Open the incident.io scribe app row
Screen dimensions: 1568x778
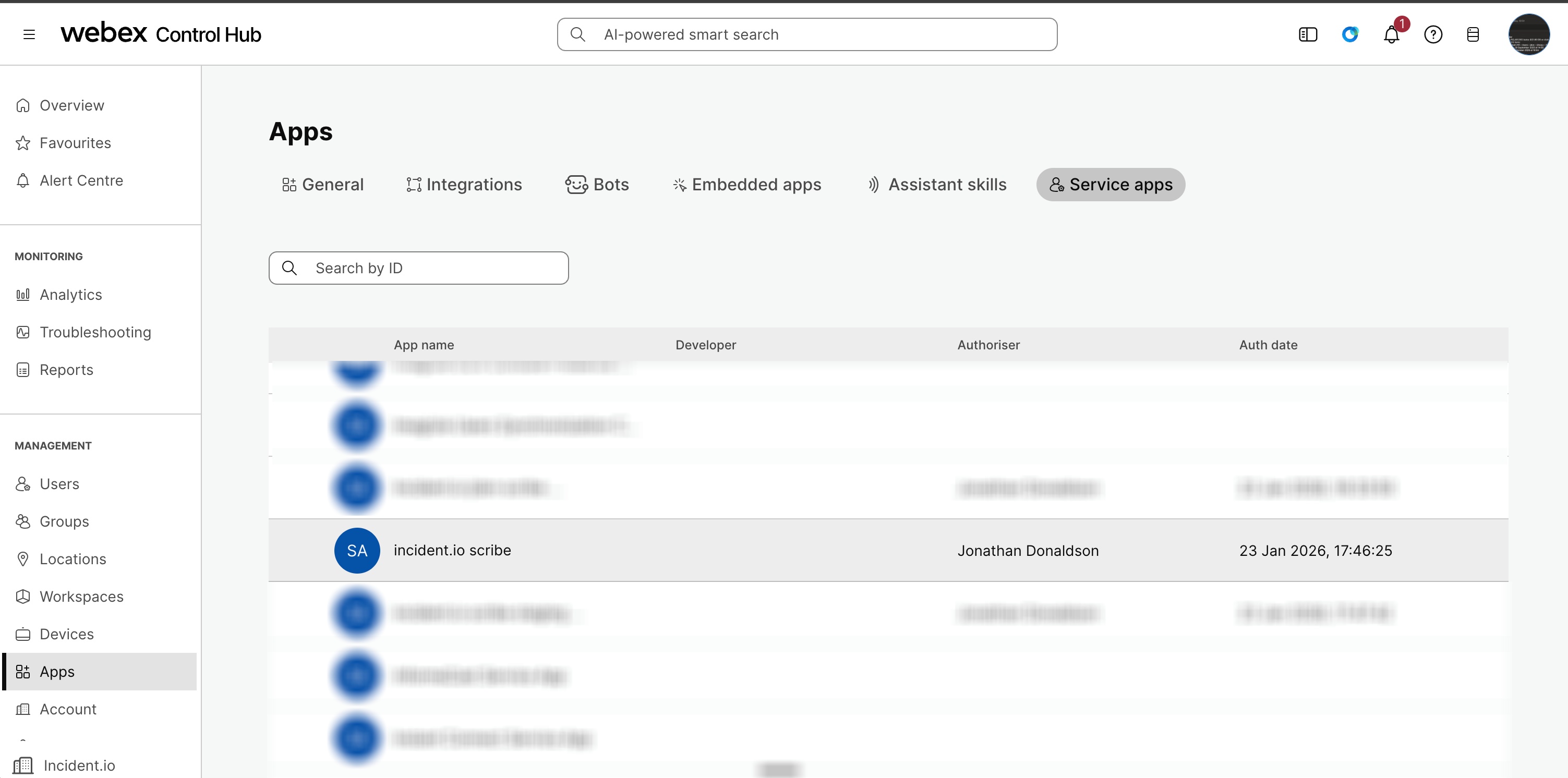pos(888,551)
